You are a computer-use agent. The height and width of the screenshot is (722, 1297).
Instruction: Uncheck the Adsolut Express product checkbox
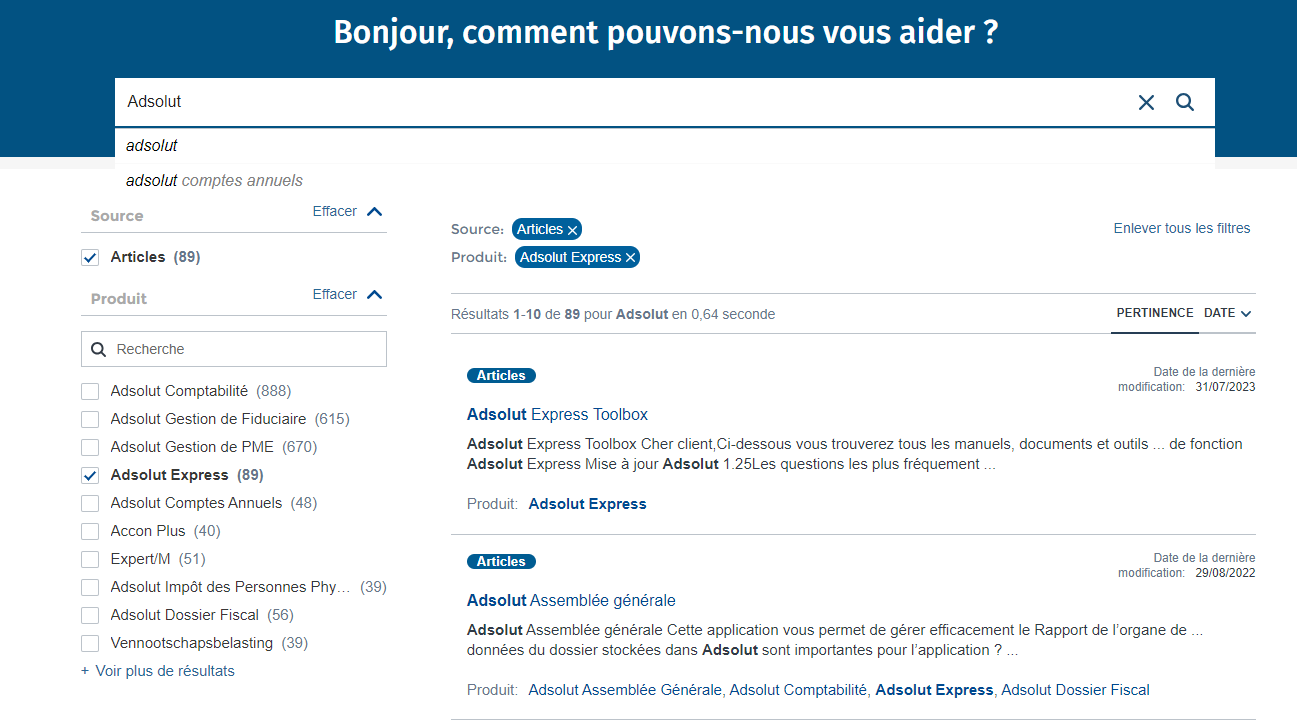click(90, 475)
